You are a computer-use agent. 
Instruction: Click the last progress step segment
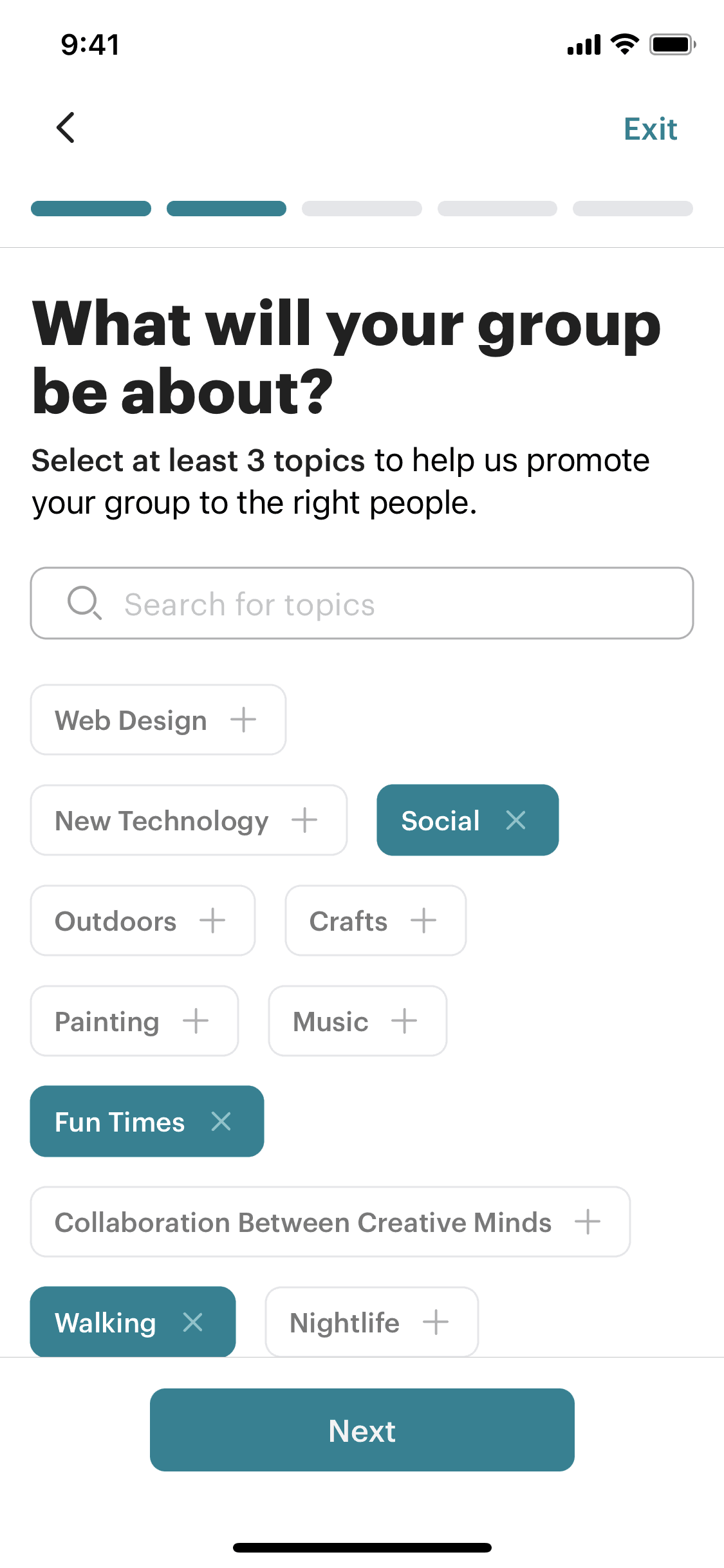pyautogui.click(x=633, y=209)
